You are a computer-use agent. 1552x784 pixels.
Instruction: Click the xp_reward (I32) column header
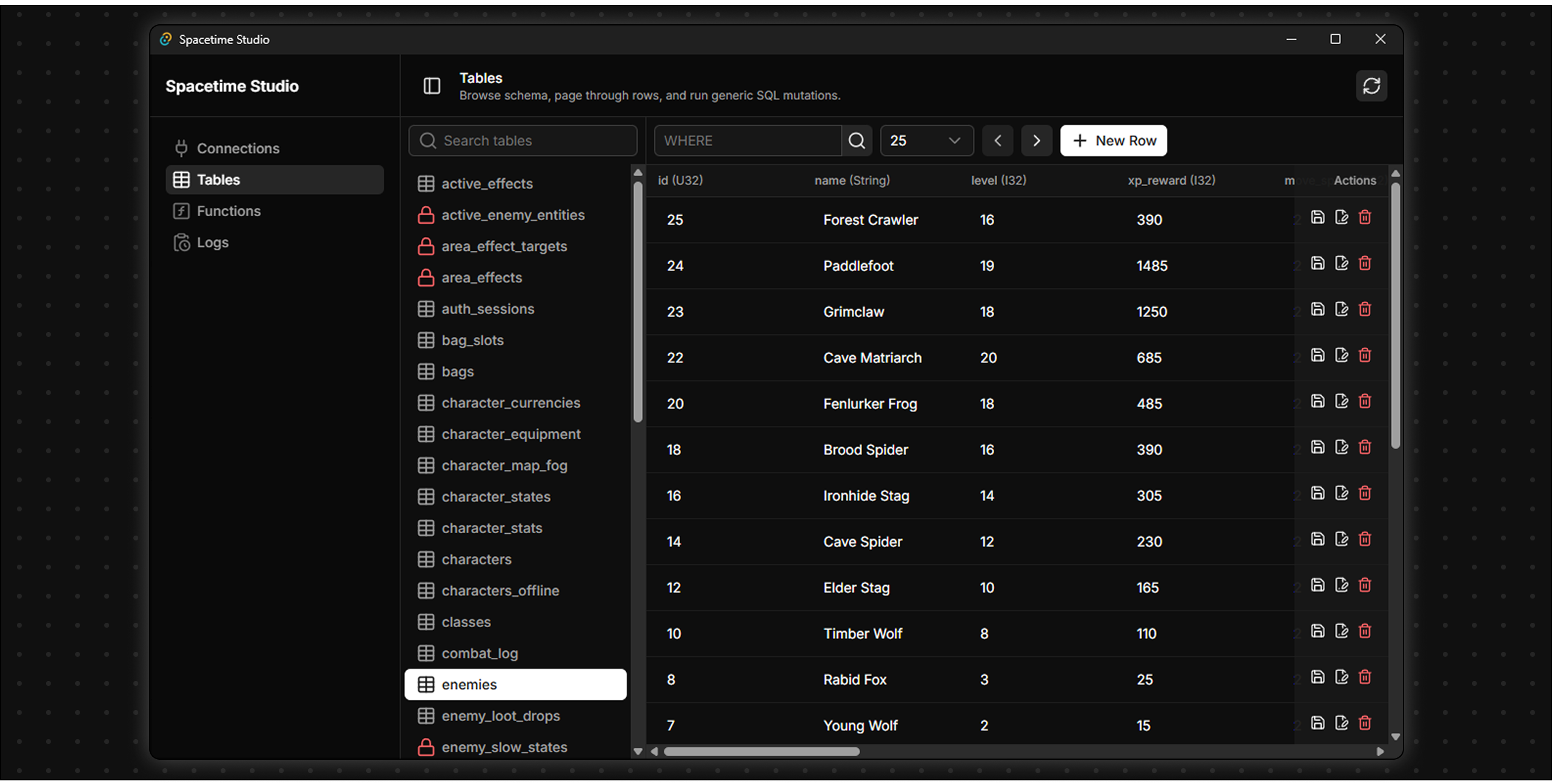coord(1171,180)
